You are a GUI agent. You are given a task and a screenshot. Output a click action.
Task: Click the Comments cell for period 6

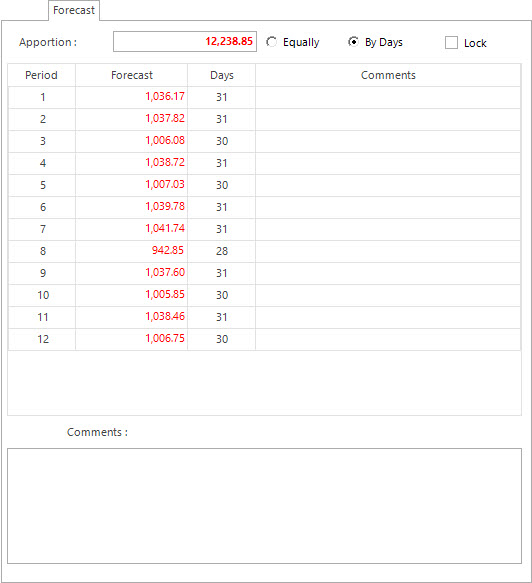[x=388, y=207]
